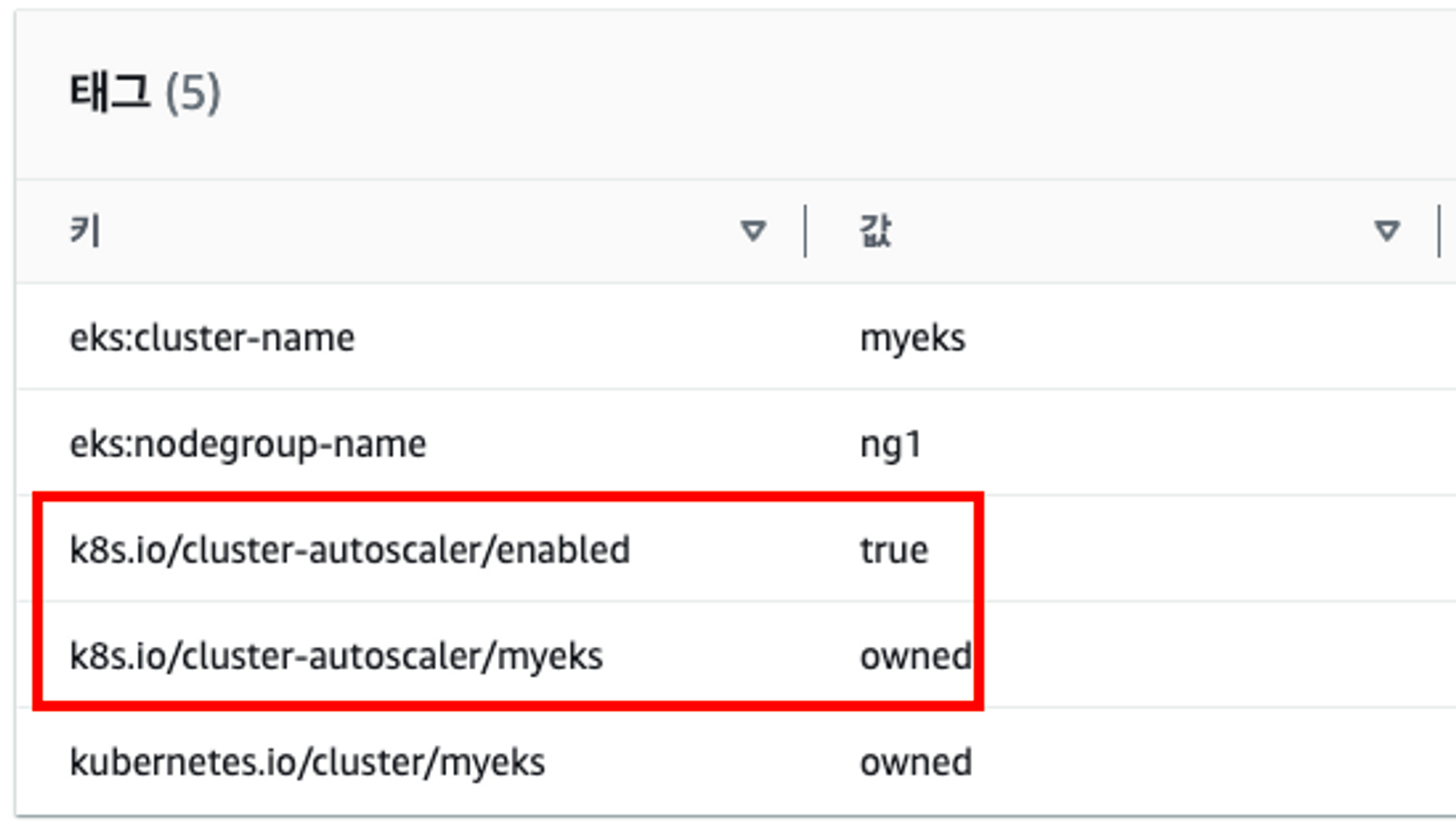Image resolution: width=1456 pixels, height=836 pixels.
Task: Click the column divider right of value header
Action: point(1439,232)
